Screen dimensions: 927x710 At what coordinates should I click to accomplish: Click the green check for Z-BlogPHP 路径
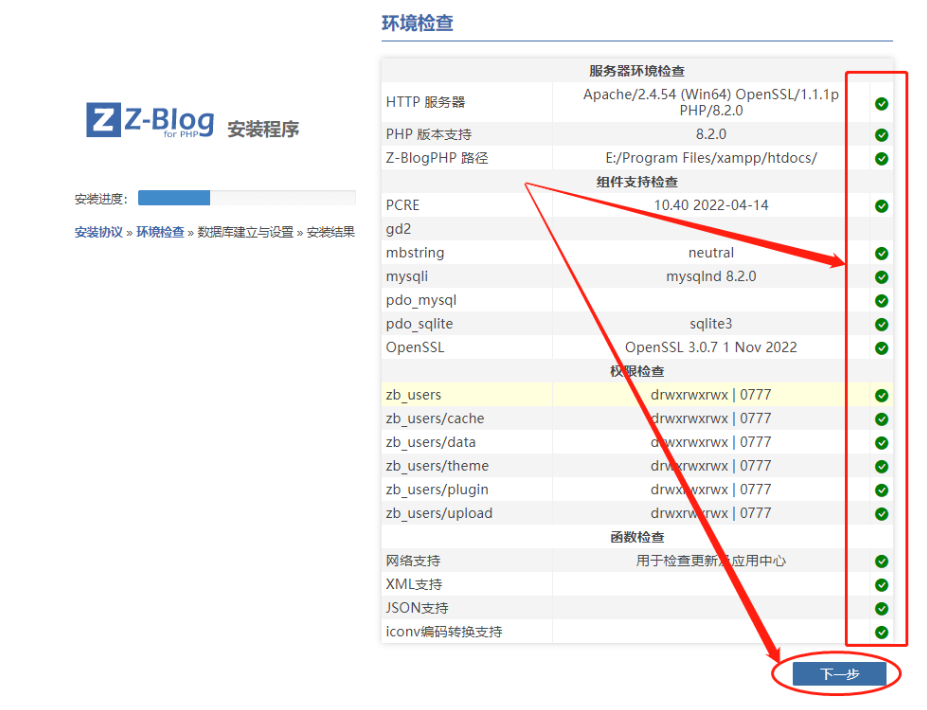coord(881,158)
